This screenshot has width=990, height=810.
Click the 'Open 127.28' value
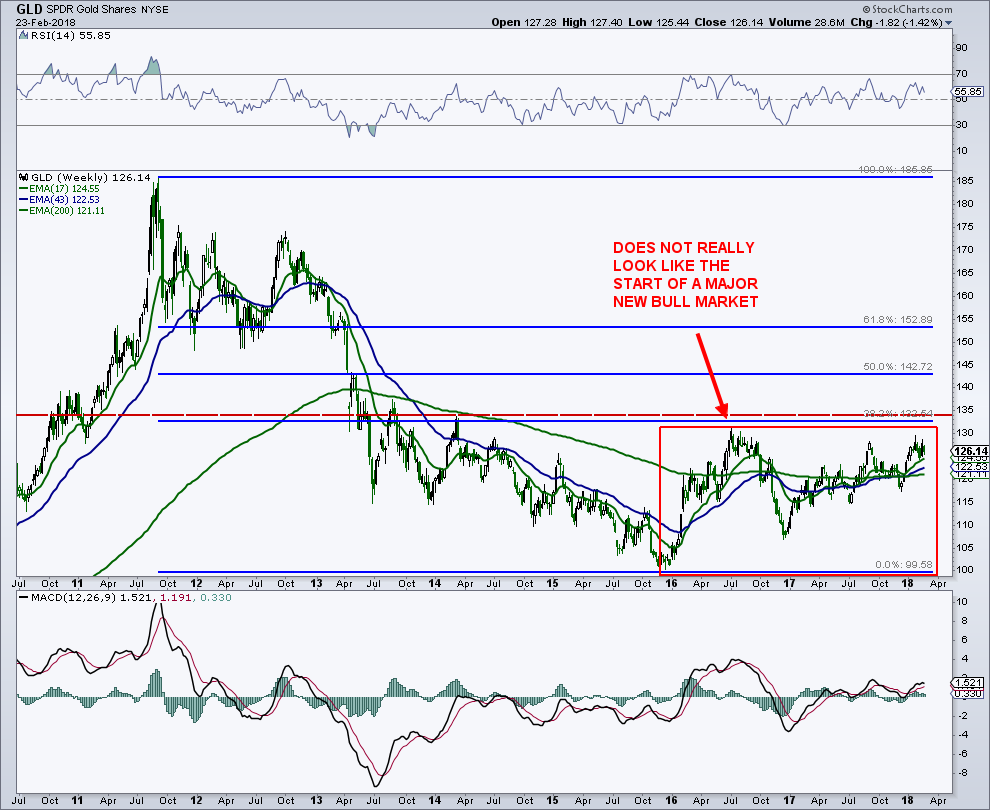click(523, 22)
